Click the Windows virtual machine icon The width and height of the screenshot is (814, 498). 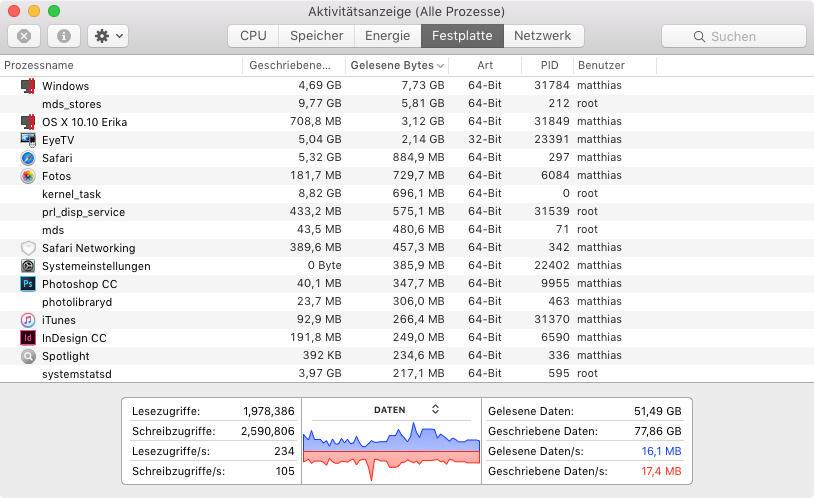click(28, 86)
